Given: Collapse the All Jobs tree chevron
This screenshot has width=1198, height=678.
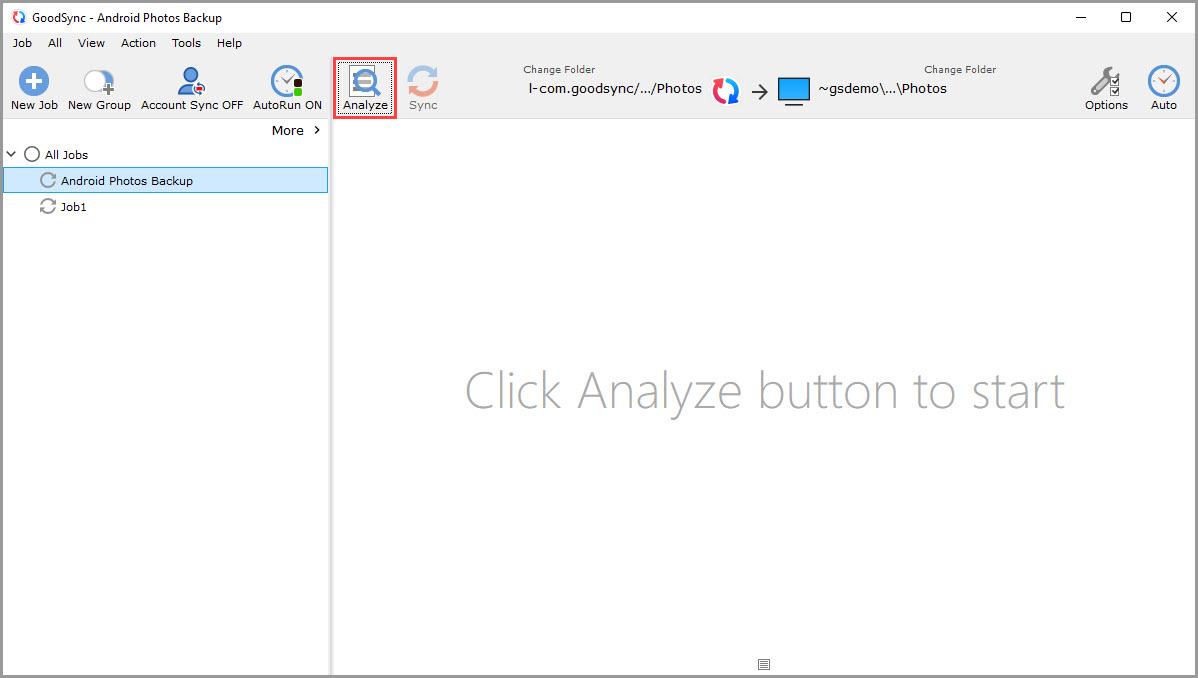Looking at the screenshot, I should click(x=11, y=154).
